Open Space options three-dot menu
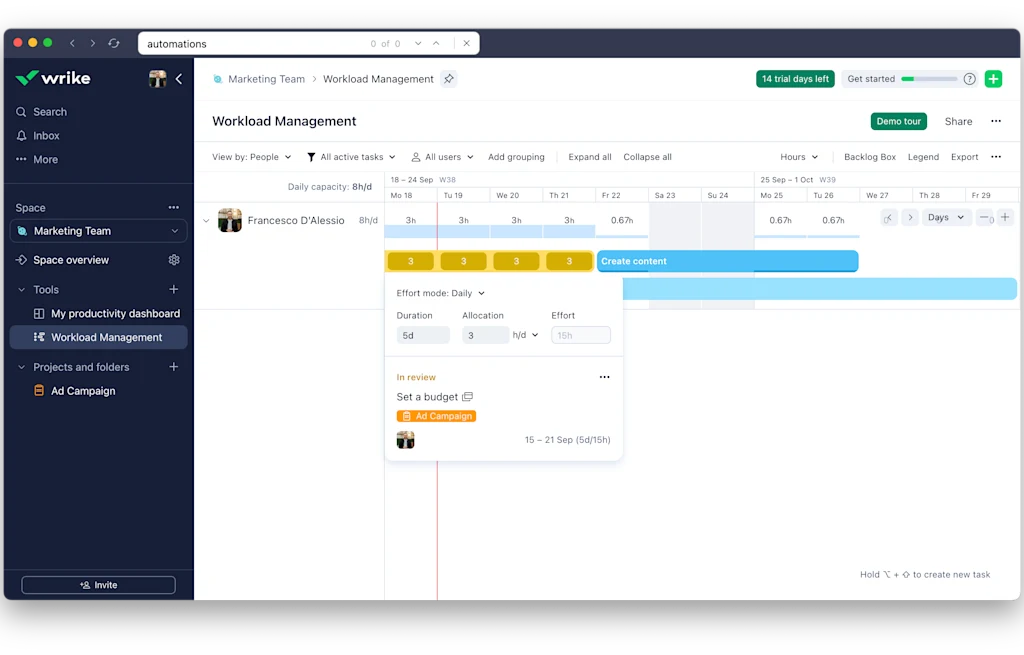The image size is (1024, 655). pos(174,207)
